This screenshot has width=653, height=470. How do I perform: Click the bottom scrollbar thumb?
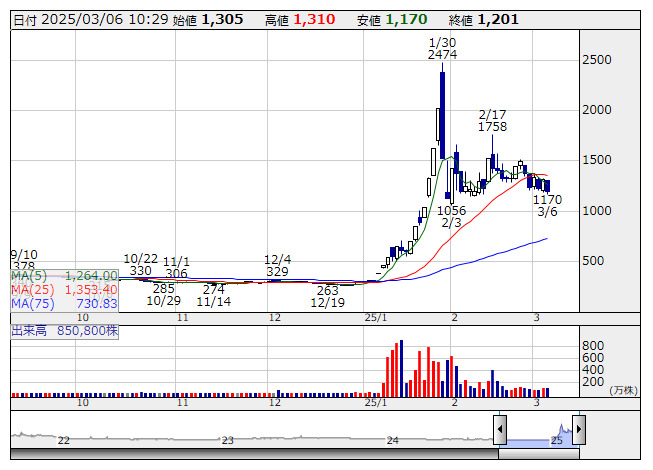tap(538, 454)
